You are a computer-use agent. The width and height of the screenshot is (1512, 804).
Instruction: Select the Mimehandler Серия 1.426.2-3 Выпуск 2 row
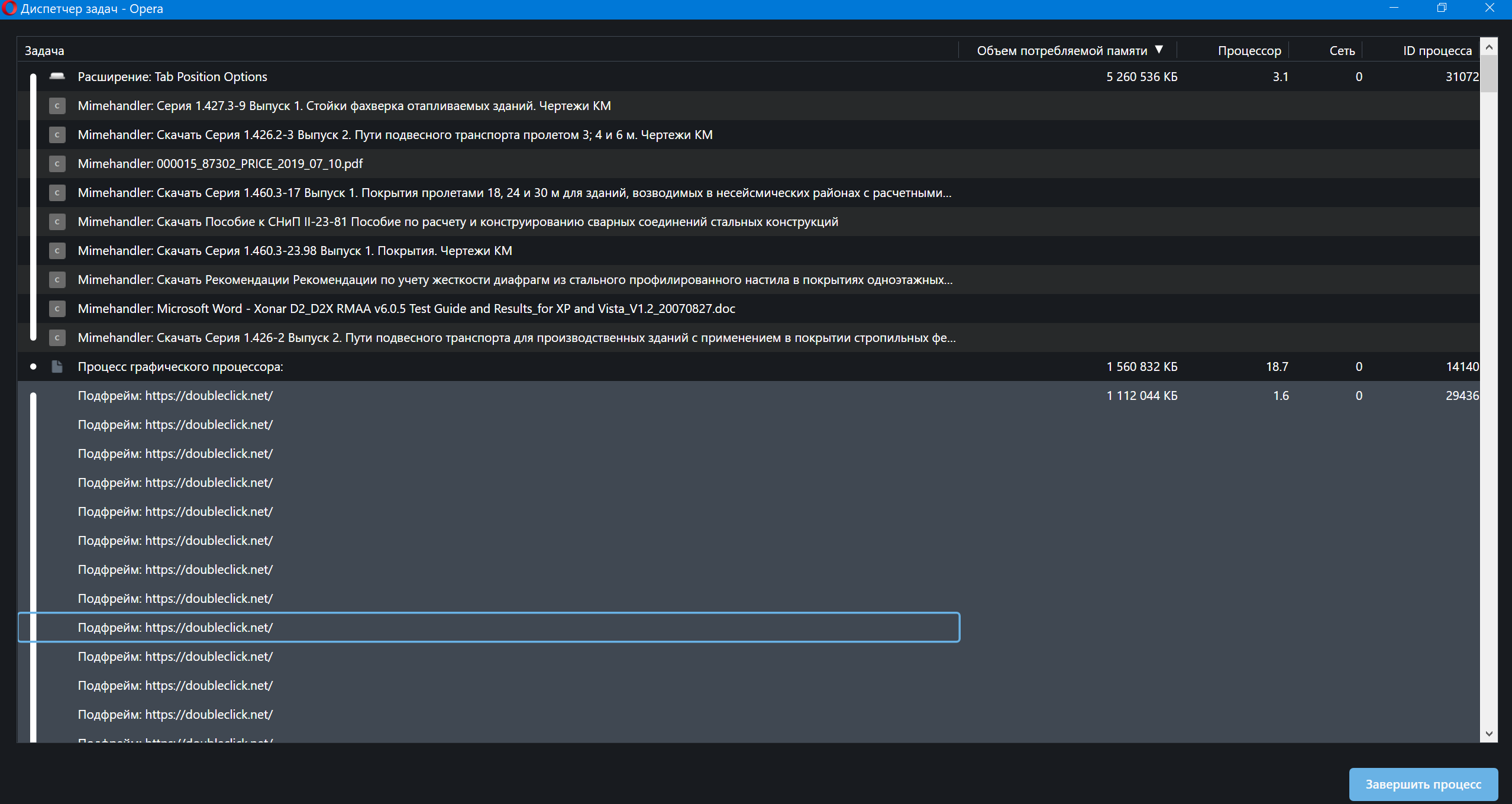pos(748,135)
